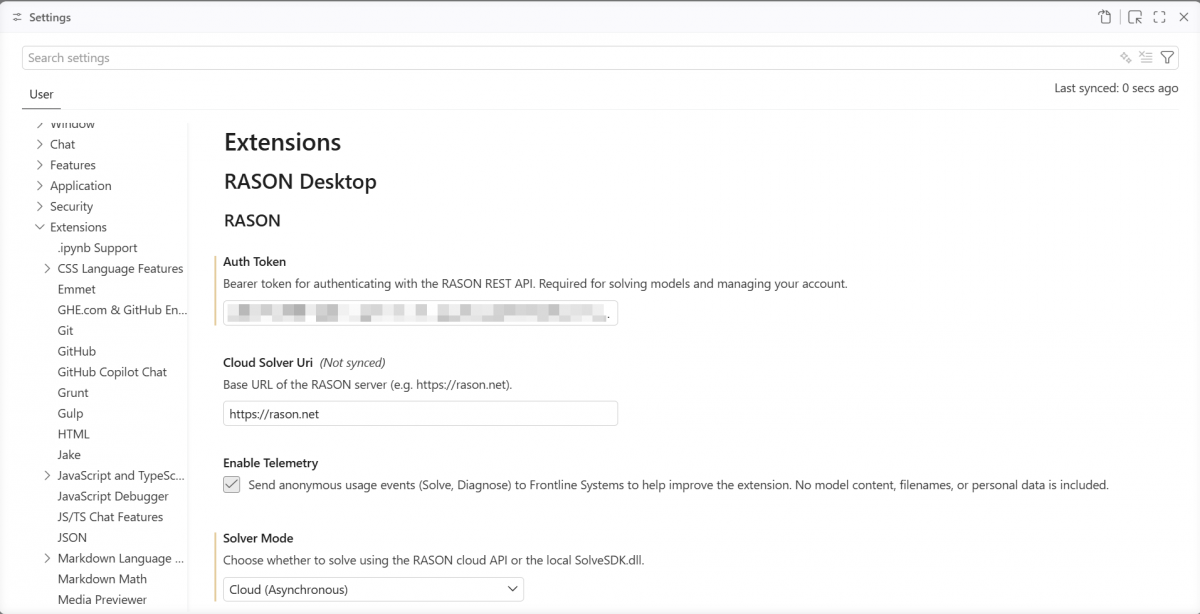The image size is (1200, 614).
Task: Open GitHub Copilot Chat settings
Action: (112, 372)
